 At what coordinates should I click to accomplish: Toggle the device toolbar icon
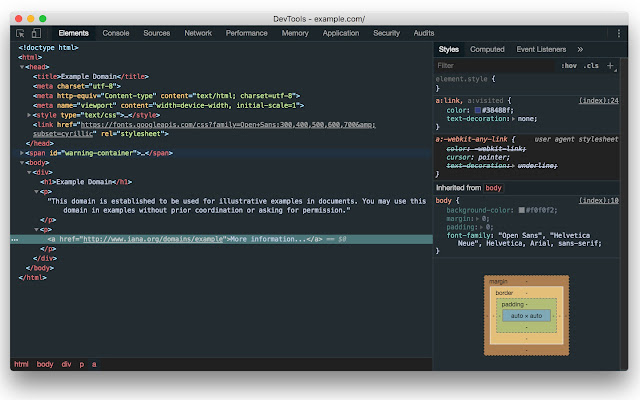click(36, 33)
